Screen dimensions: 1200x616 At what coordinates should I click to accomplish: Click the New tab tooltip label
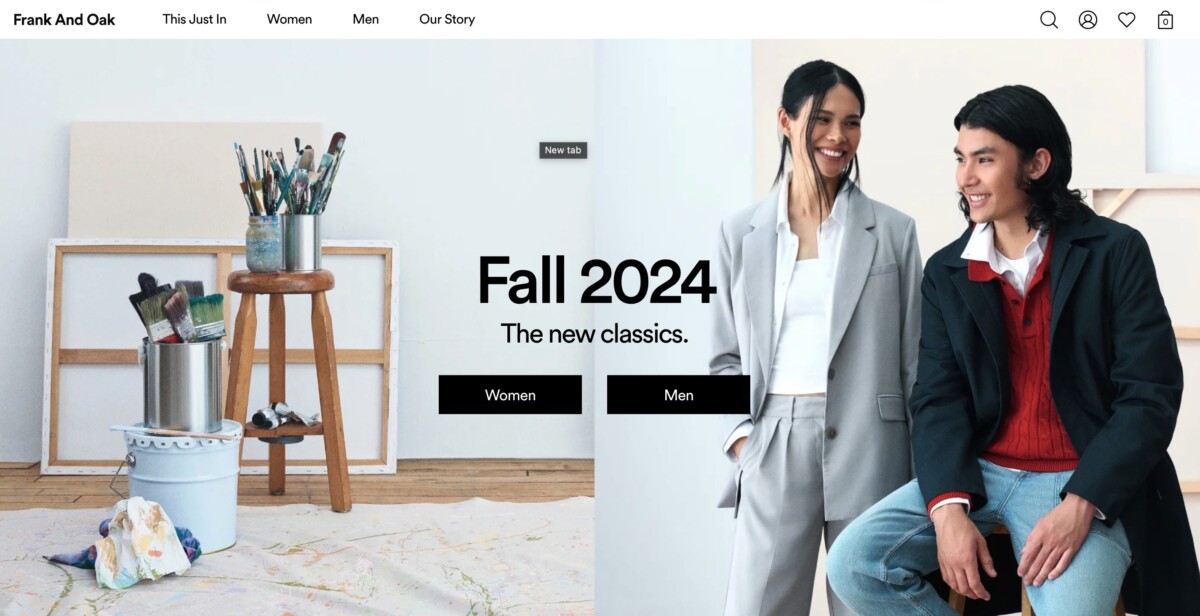[x=563, y=150]
